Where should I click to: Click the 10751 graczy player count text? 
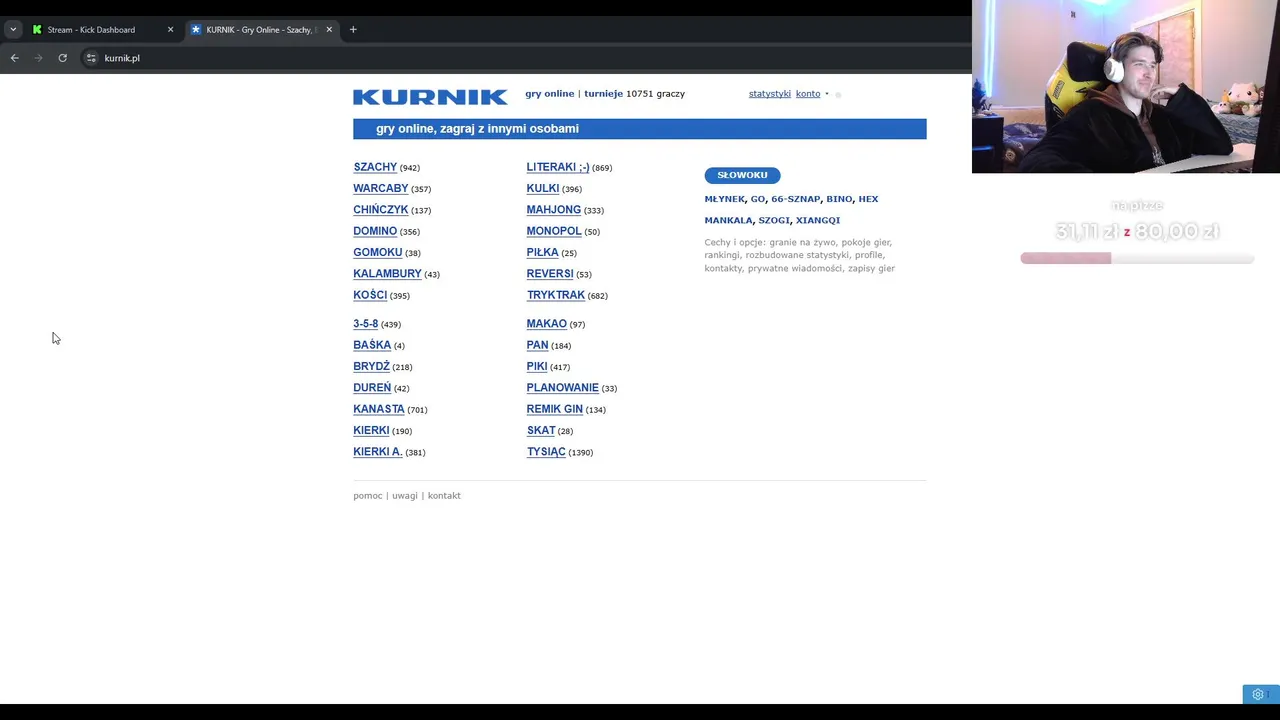pyautogui.click(x=655, y=94)
